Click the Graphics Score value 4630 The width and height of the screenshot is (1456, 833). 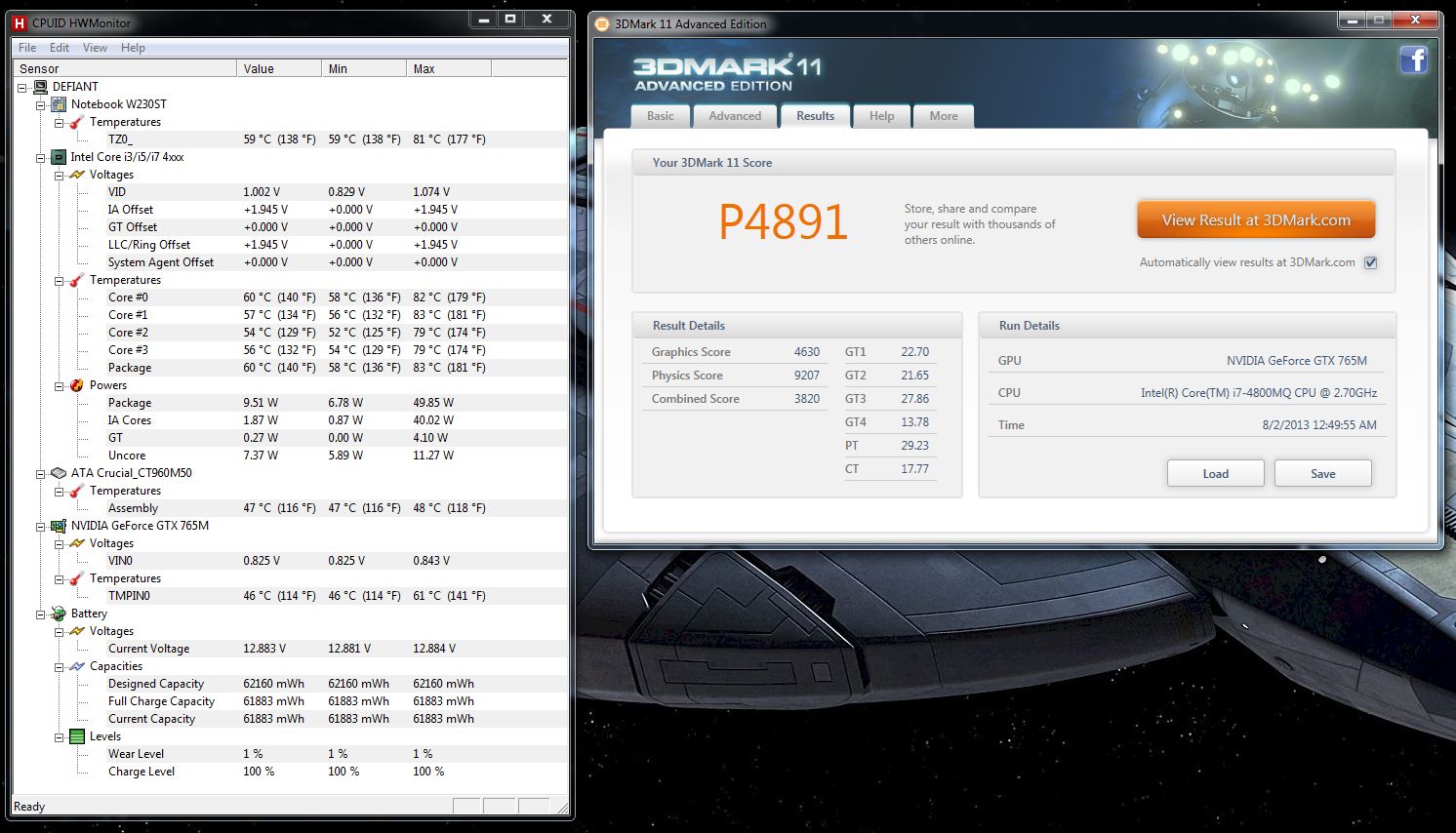coord(806,352)
